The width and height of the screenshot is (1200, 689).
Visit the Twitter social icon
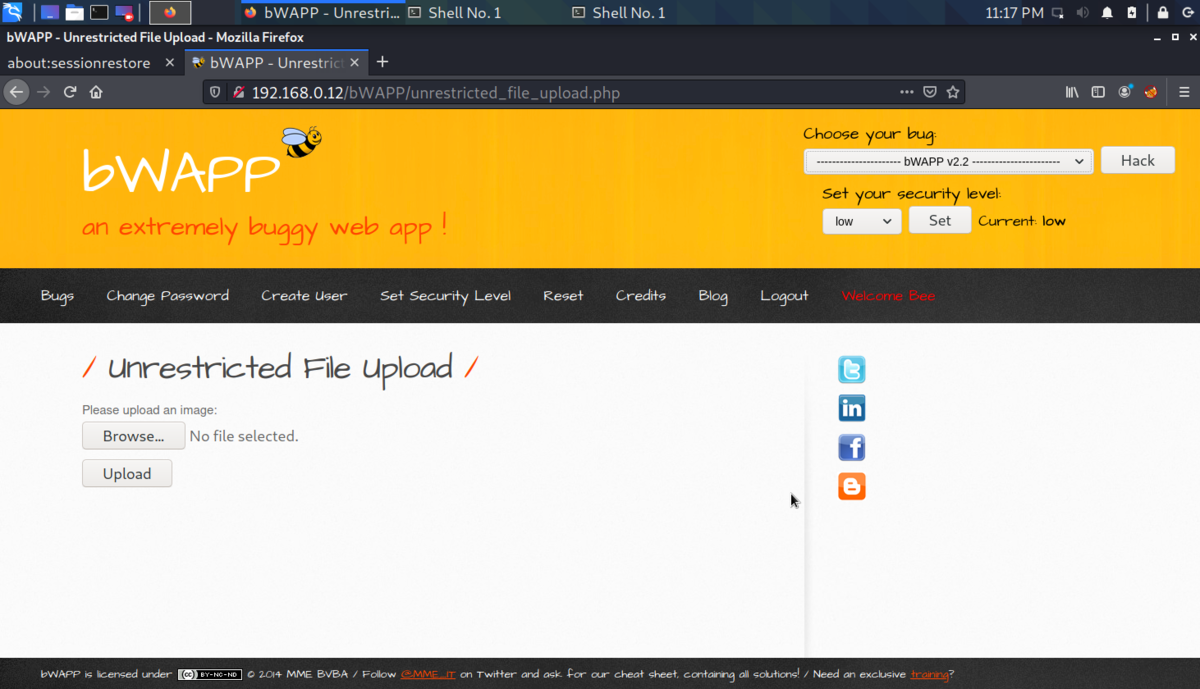tap(852, 370)
